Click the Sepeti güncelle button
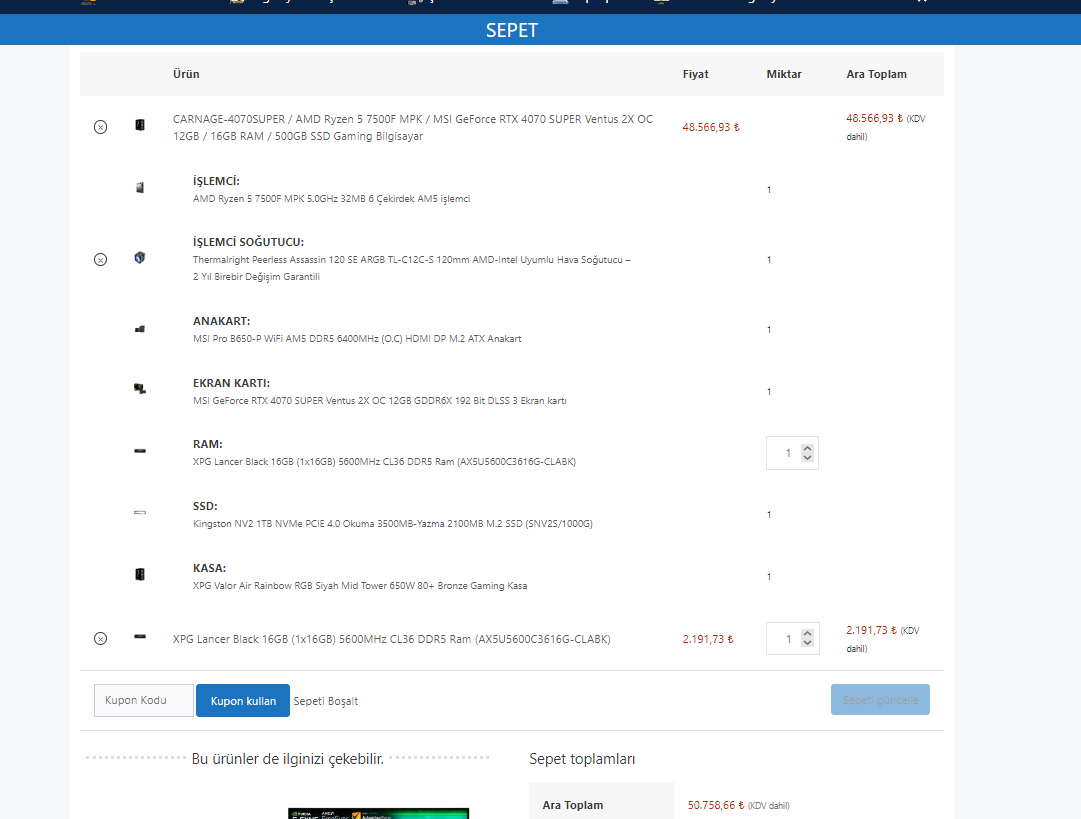 pyautogui.click(x=880, y=700)
